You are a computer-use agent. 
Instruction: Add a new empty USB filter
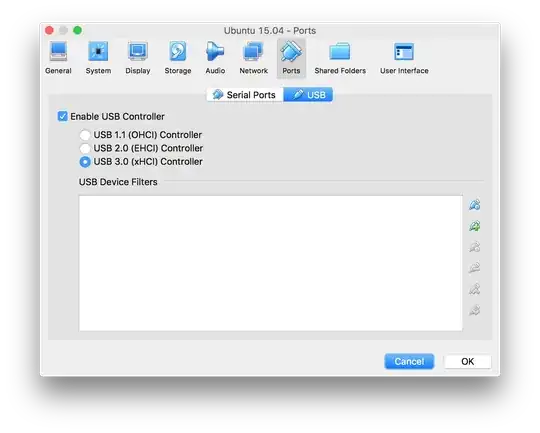pos(475,205)
